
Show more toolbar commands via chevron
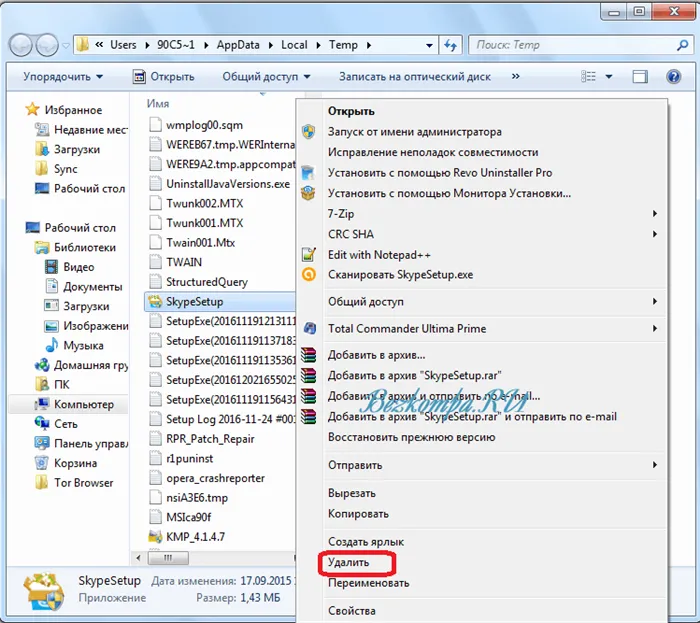point(516,77)
